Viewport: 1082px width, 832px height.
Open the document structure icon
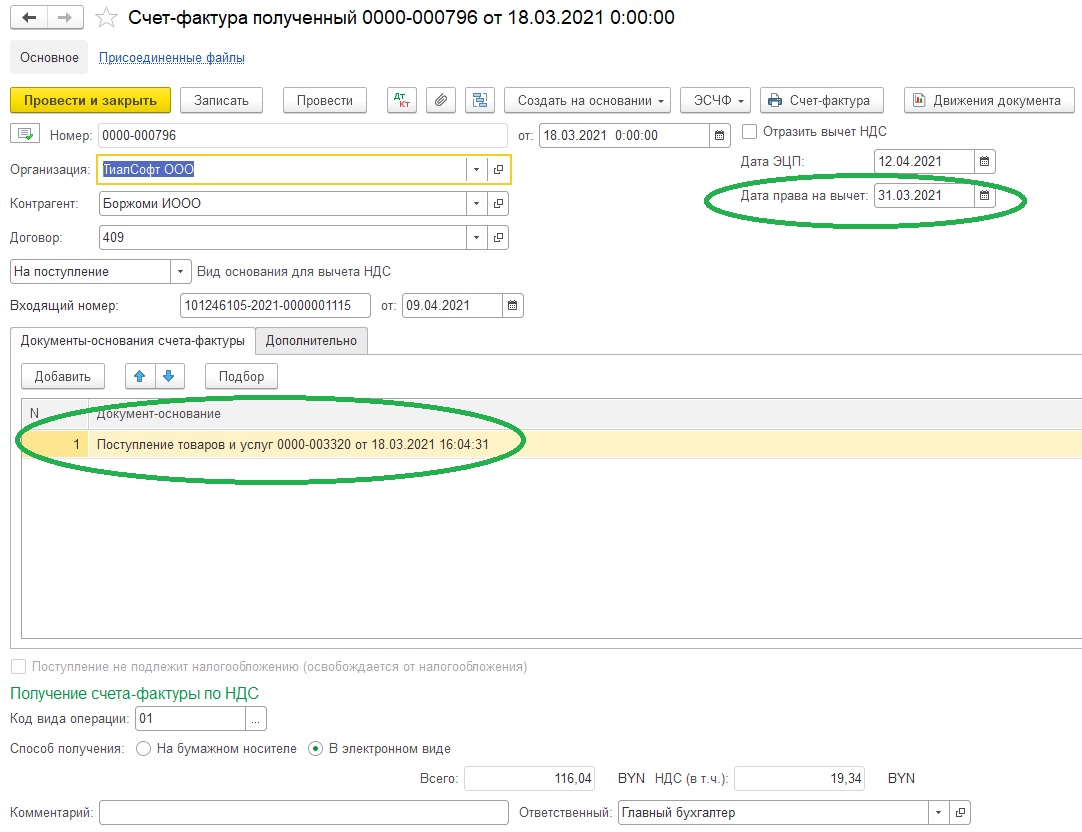pos(481,100)
